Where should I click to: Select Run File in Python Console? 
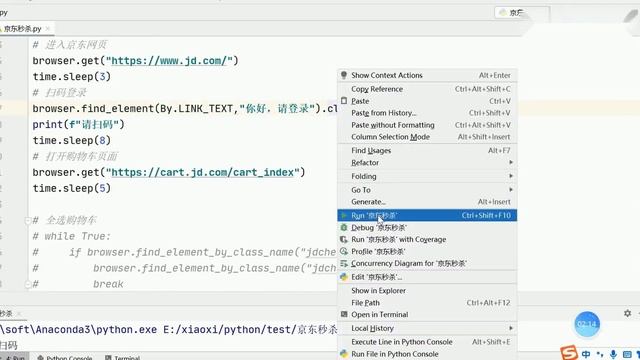coord(427,354)
